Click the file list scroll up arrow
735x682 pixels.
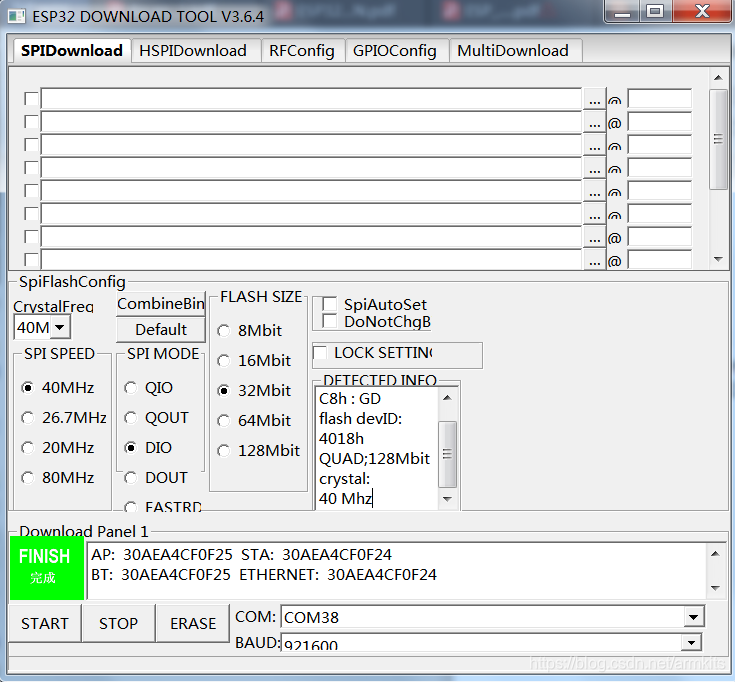click(718, 78)
